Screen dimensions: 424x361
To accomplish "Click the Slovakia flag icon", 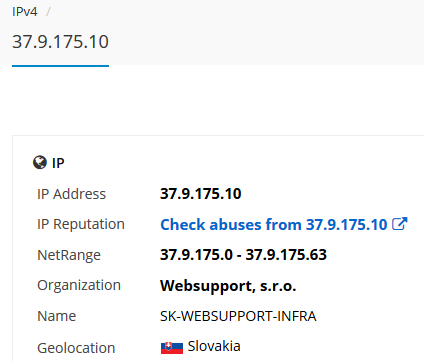I will 172,347.
